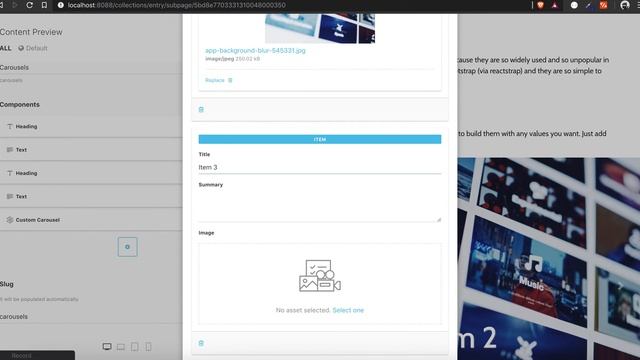Switch preview to desktop view
Image resolution: width=640 pixels, height=360 pixels.
(107, 347)
